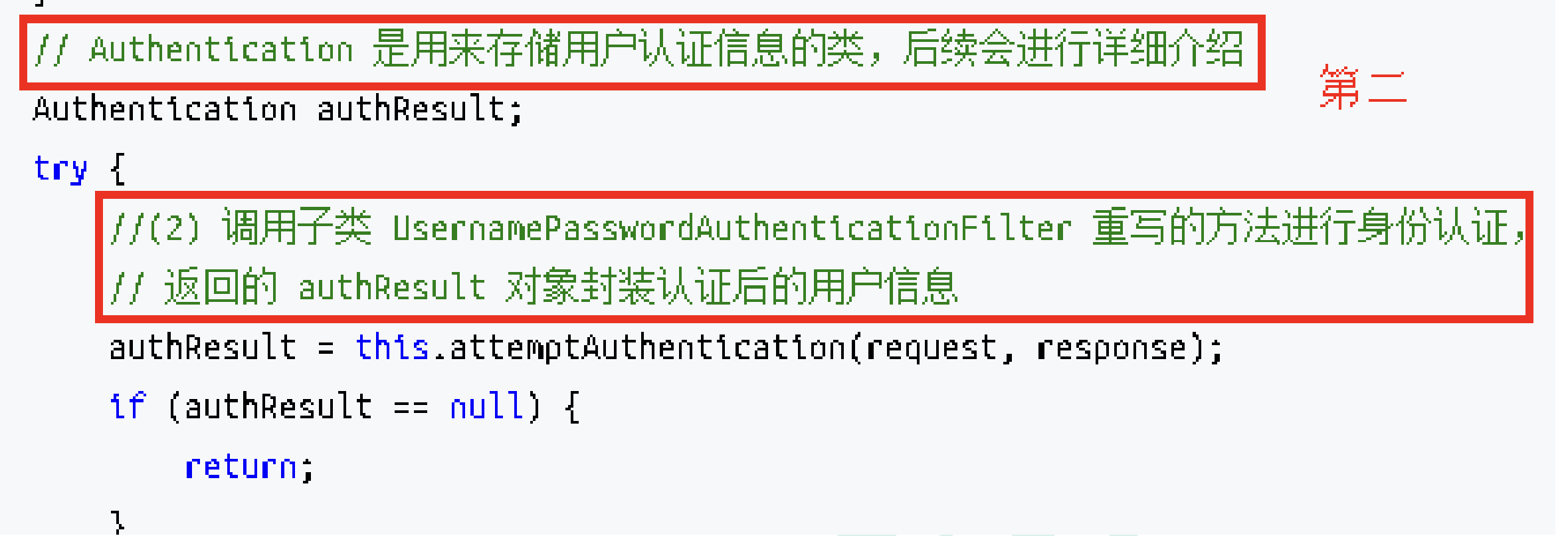Click the word Authentication in the first comment
1568x536 pixels.
tap(221, 50)
